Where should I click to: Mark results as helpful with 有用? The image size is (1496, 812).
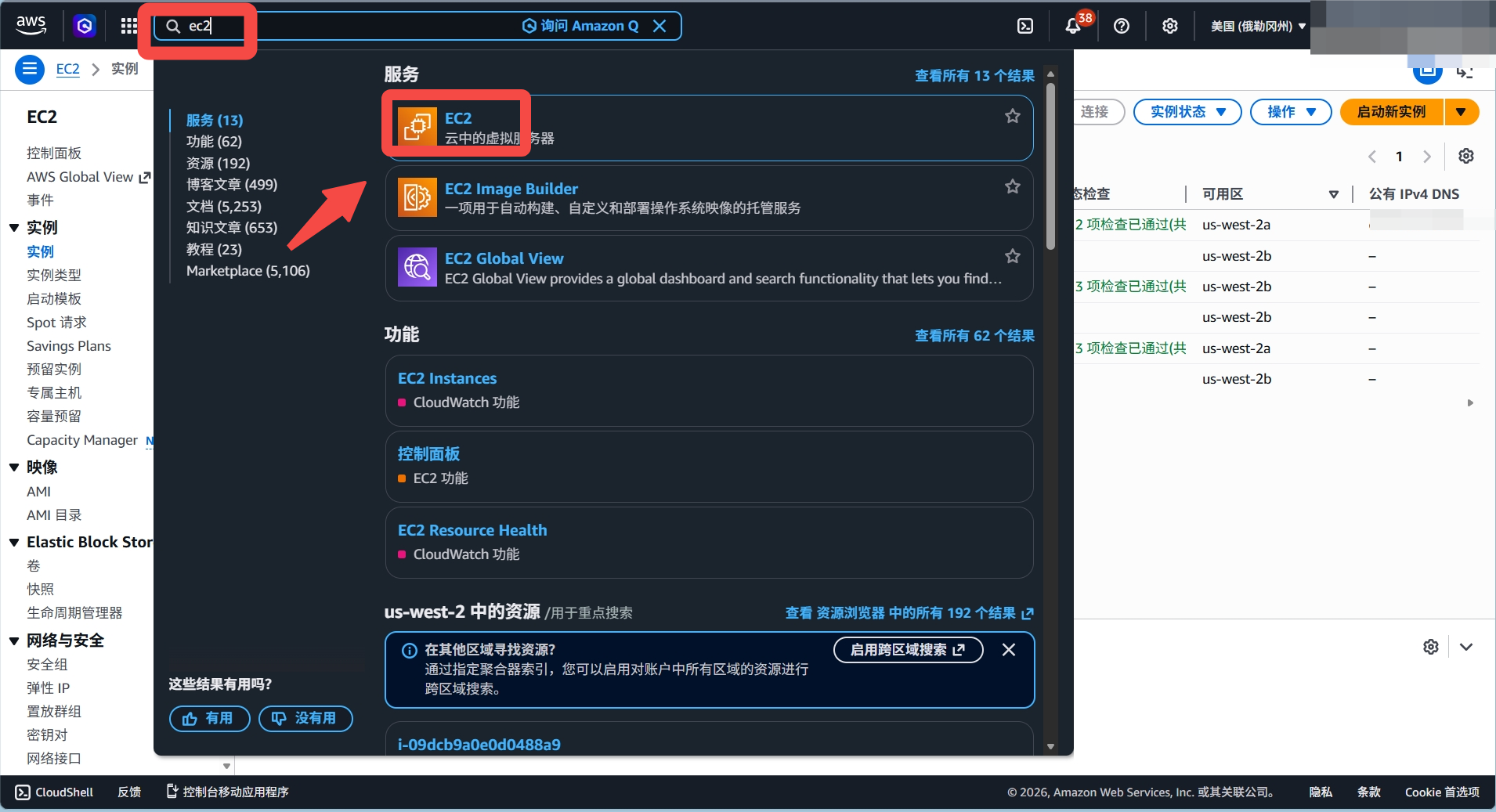209,718
